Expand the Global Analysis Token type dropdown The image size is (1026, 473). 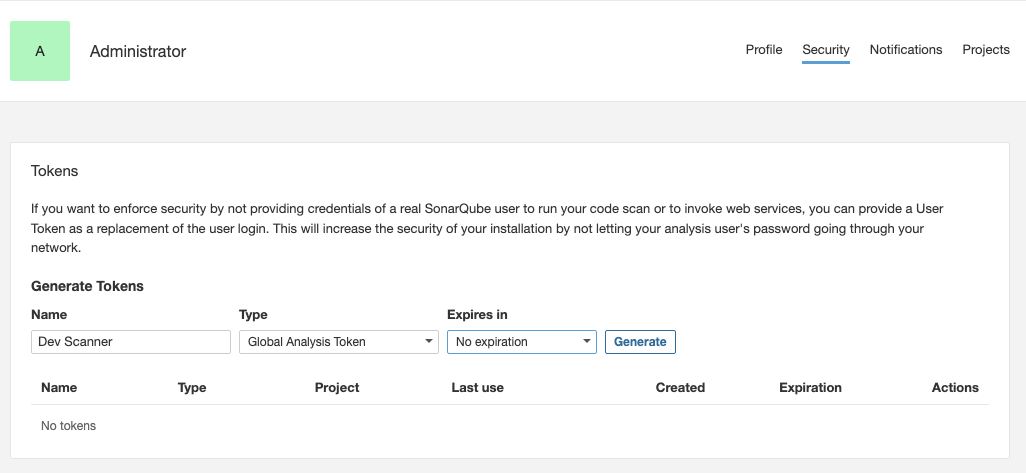pyautogui.click(x=339, y=342)
